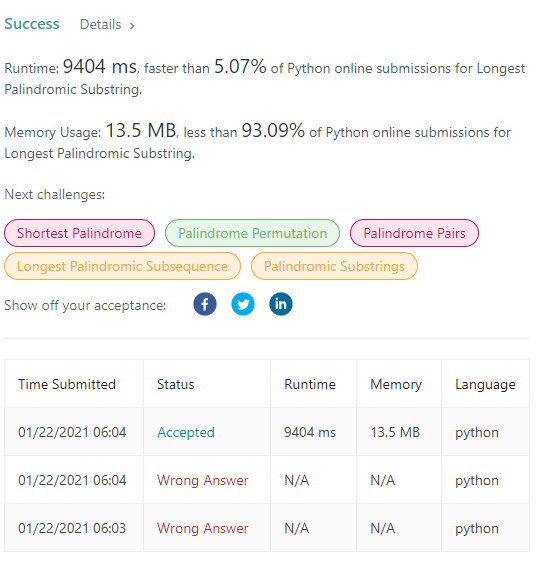
Task: Open Palindromic Substrings challenge
Action: click(x=334, y=266)
